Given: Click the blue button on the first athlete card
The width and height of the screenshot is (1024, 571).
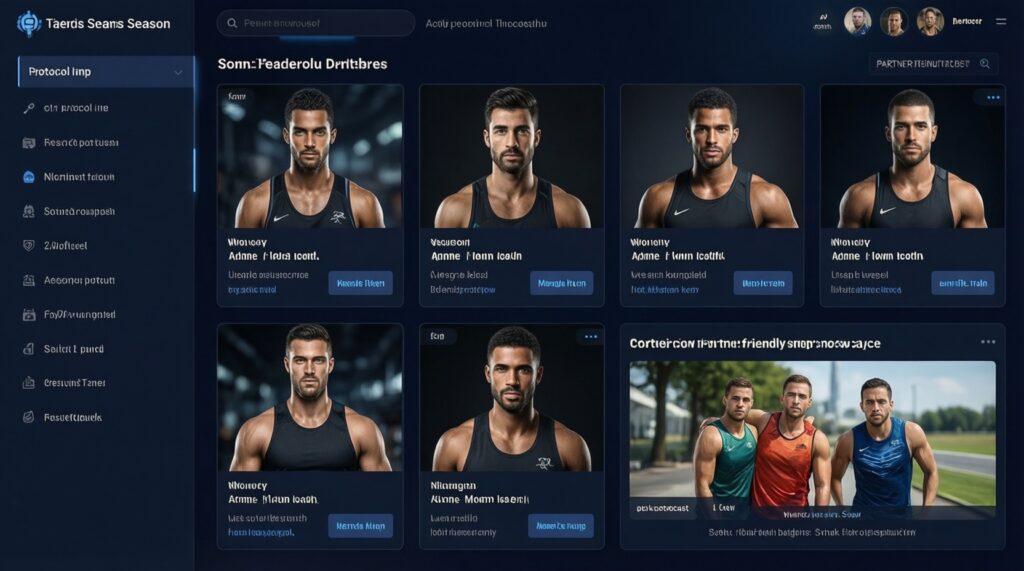Looking at the screenshot, I should [360, 283].
